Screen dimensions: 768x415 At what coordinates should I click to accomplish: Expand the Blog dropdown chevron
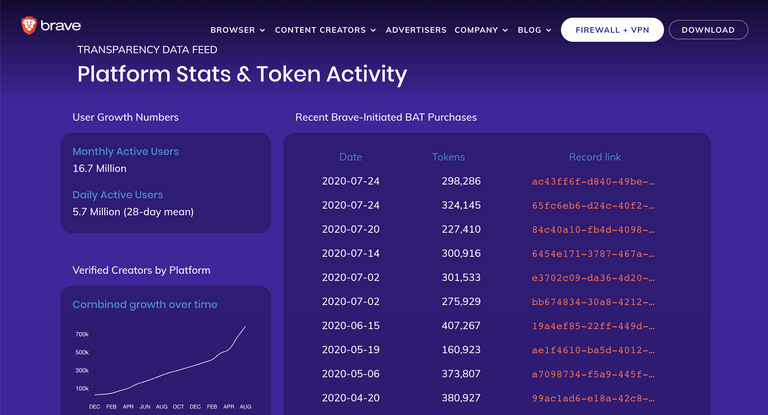pos(549,30)
